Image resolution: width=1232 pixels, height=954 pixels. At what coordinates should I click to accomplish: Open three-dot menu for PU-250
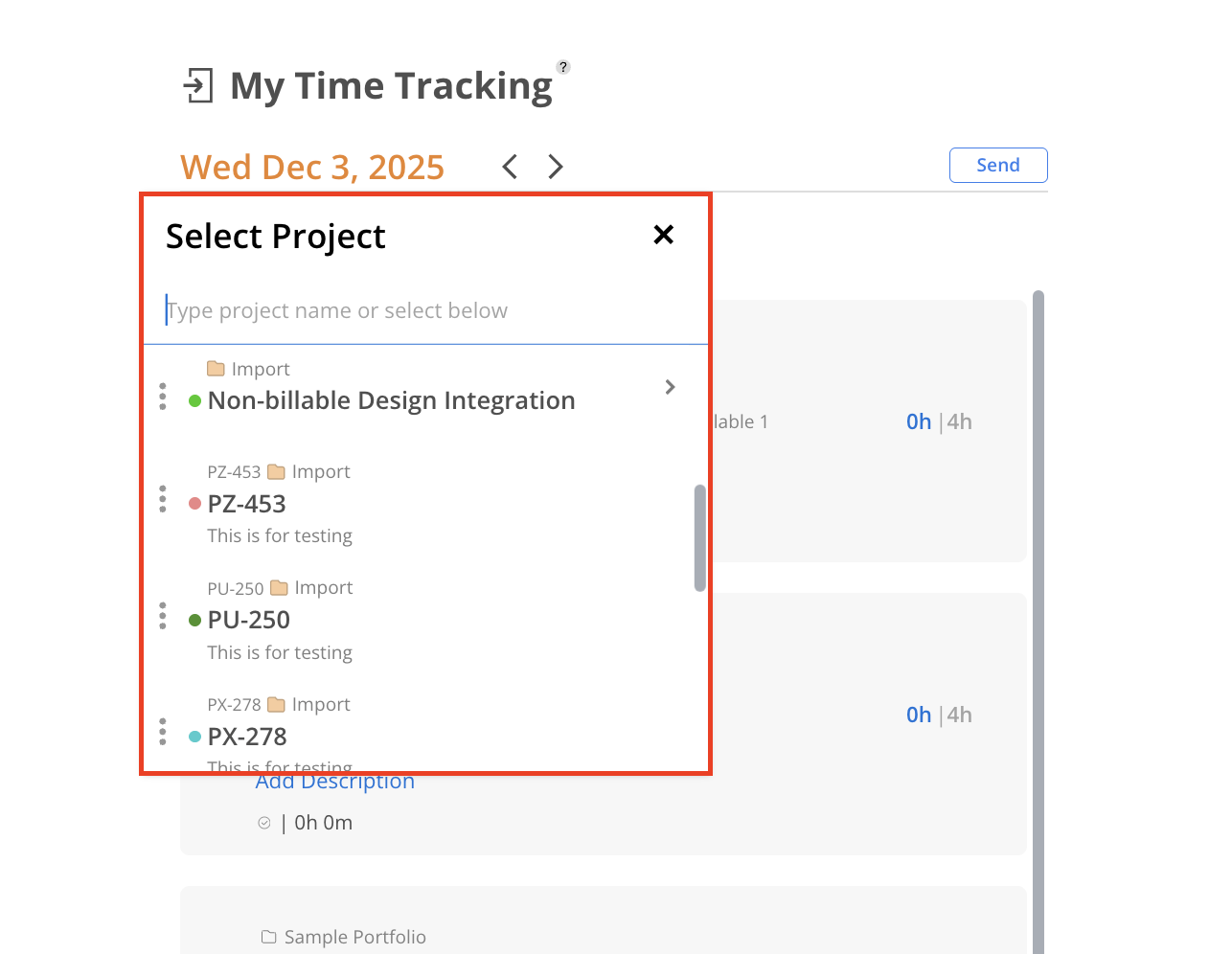[x=163, y=616]
